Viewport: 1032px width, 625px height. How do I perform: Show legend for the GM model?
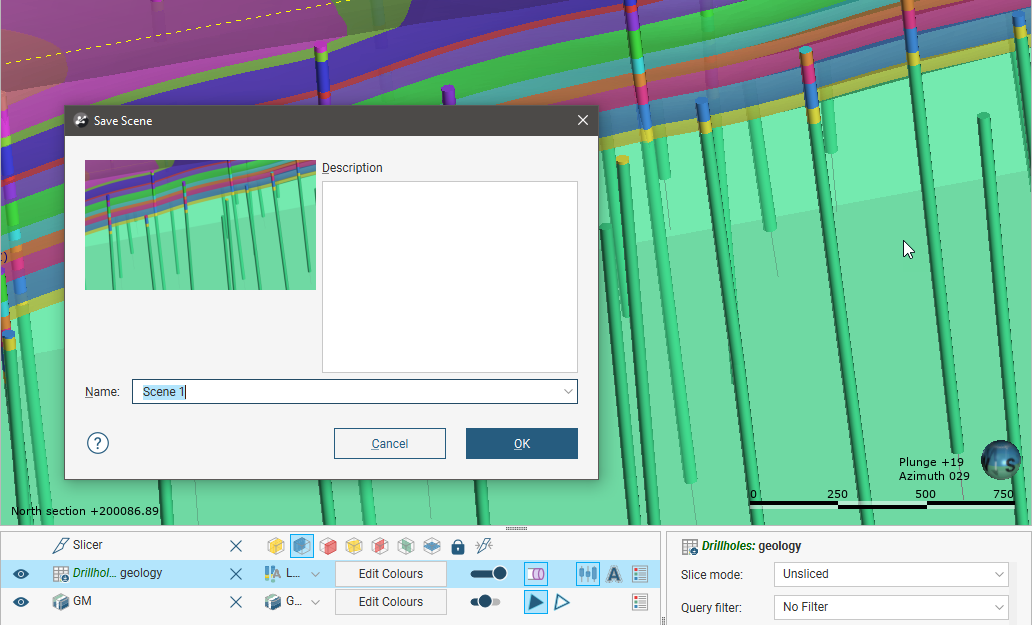point(640,602)
